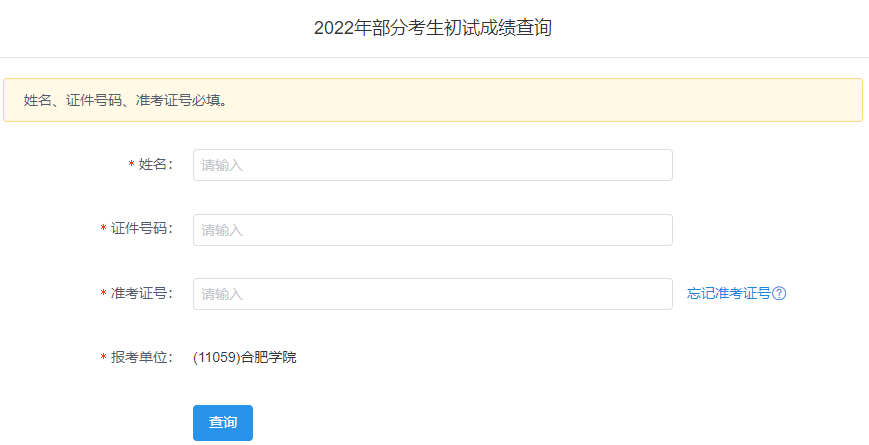869x445 pixels.
Task: Click into the 证件号码 input box
Action: coord(432,230)
